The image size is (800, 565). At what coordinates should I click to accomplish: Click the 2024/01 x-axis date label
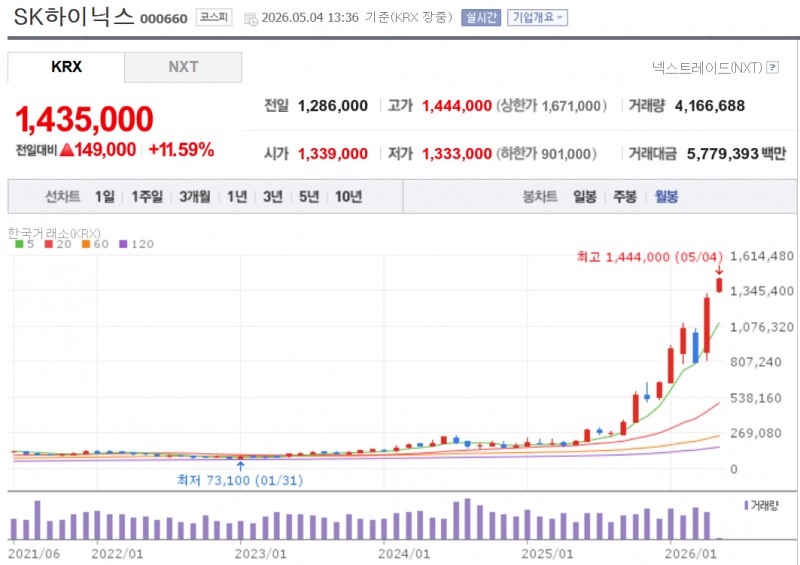pos(404,554)
